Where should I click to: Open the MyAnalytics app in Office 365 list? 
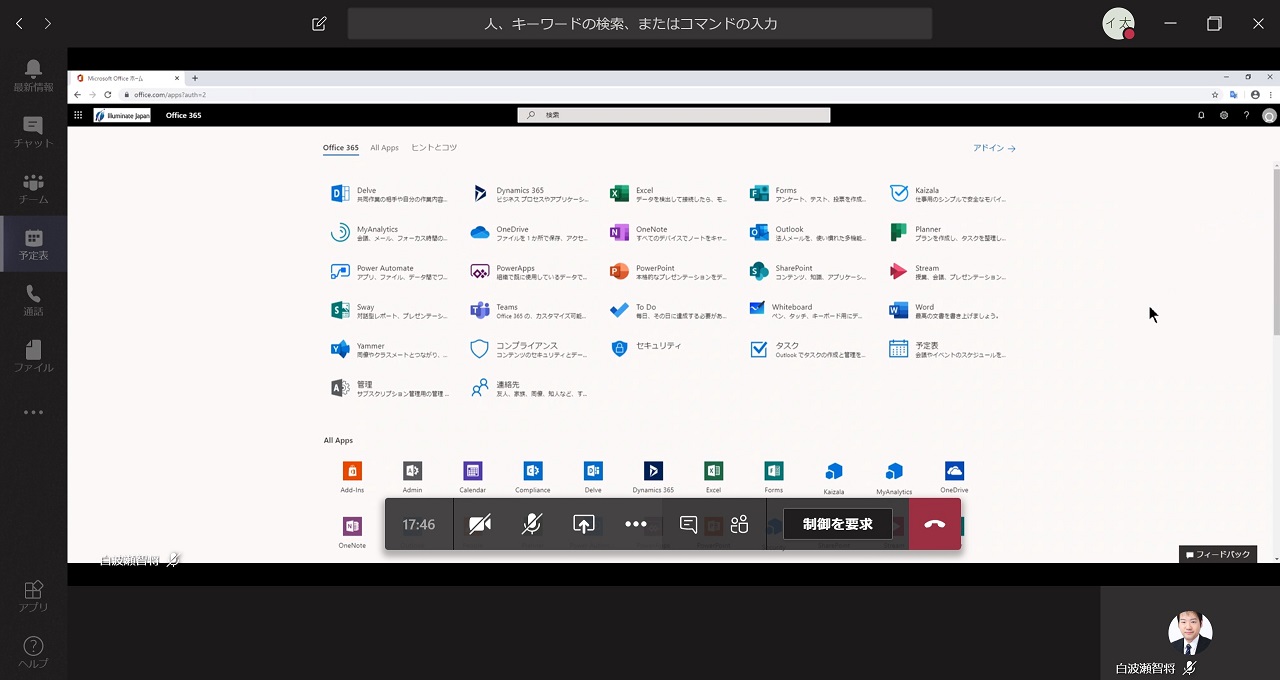[388, 233]
